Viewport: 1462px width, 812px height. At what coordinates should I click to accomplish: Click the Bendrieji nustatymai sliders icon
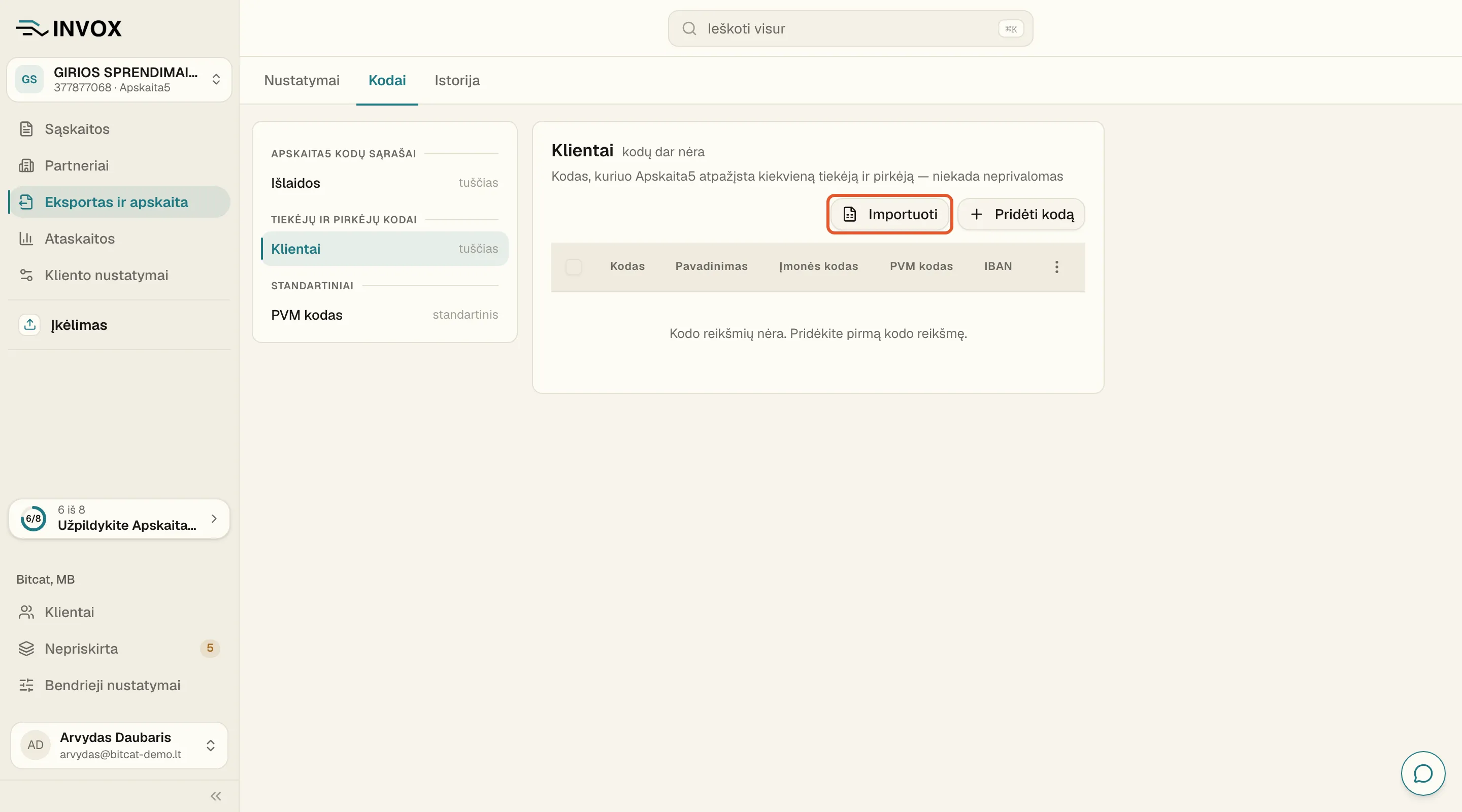click(x=26, y=685)
